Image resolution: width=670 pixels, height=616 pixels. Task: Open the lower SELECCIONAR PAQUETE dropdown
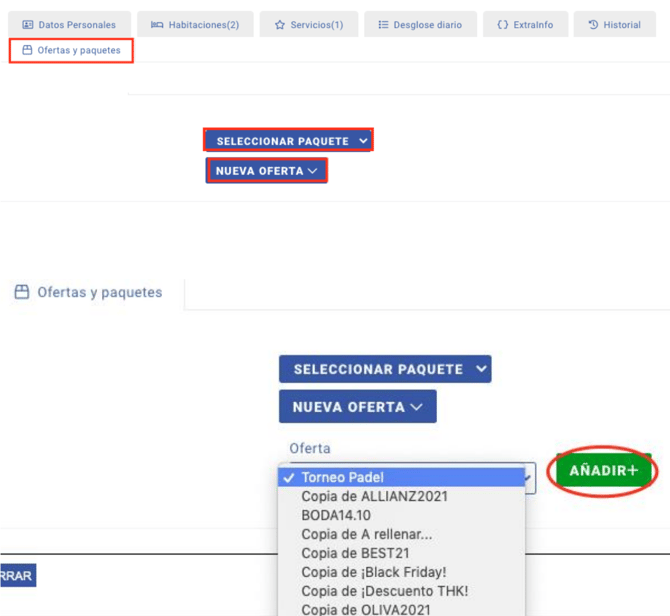coord(385,369)
